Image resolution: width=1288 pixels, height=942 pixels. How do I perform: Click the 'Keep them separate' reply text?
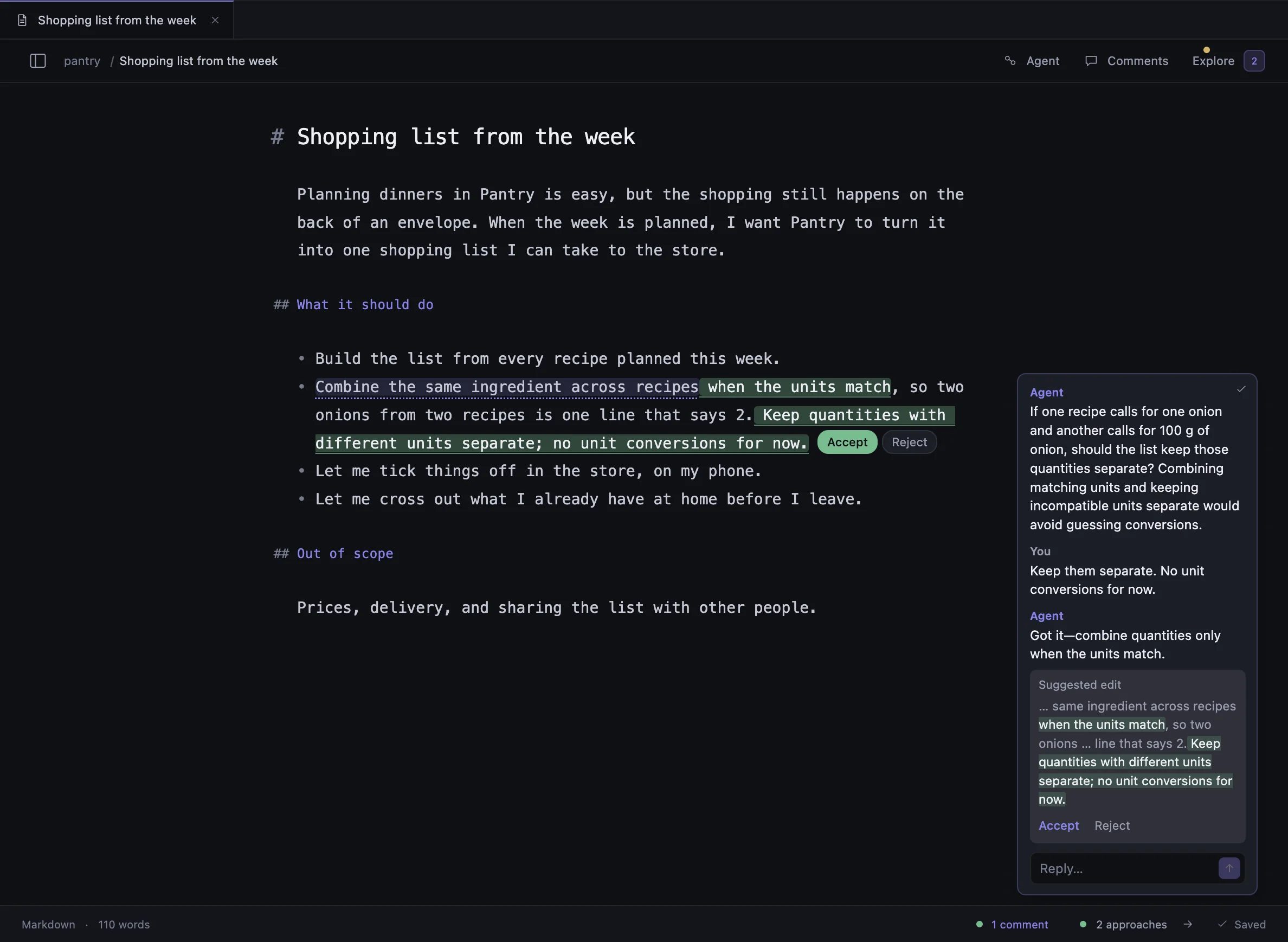tap(1117, 580)
